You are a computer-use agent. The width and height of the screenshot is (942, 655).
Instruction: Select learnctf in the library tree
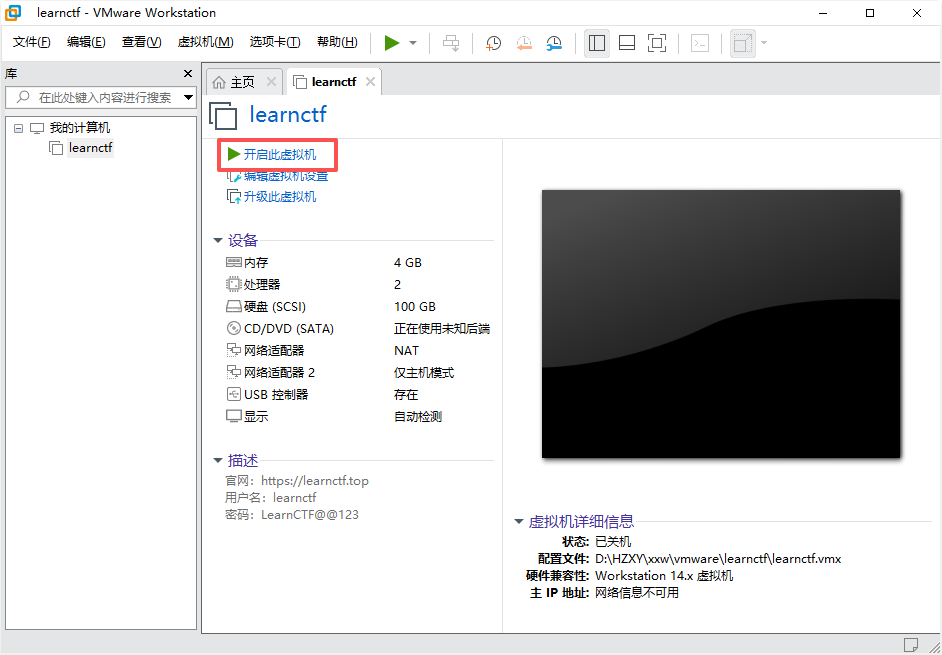pyautogui.click(x=90, y=148)
